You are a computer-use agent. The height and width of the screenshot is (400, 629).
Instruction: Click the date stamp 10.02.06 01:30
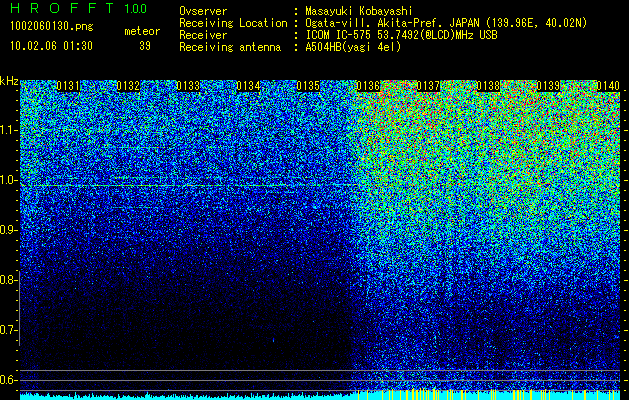[x=51, y=46]
